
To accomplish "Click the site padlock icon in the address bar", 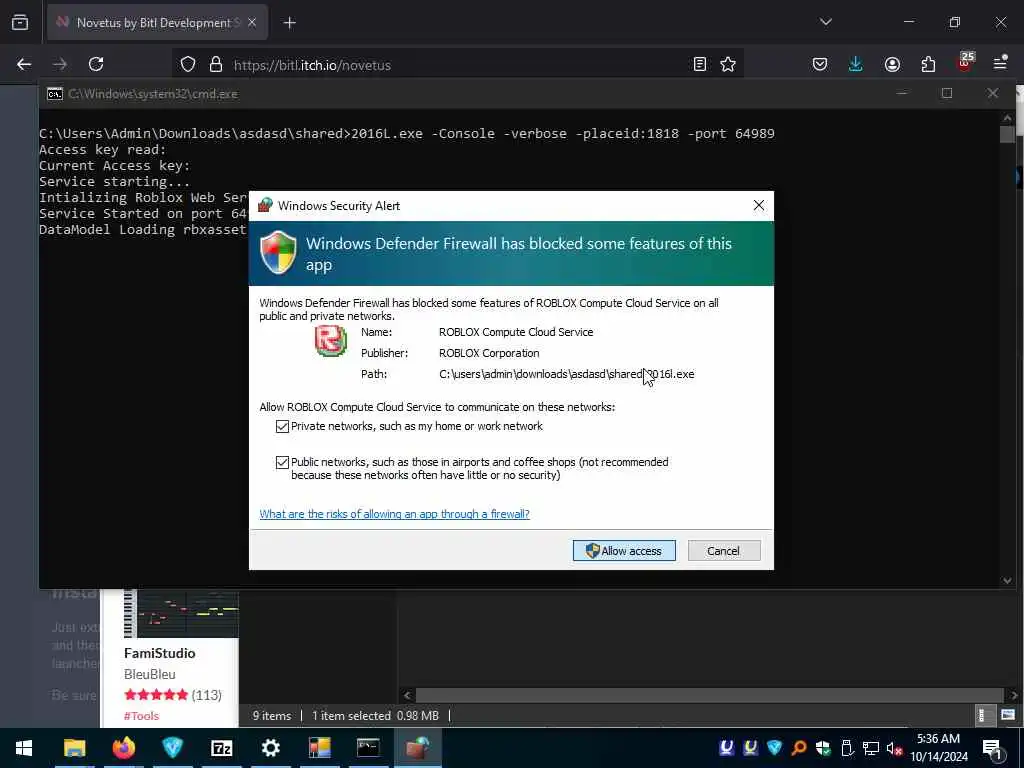I will 216,64.
